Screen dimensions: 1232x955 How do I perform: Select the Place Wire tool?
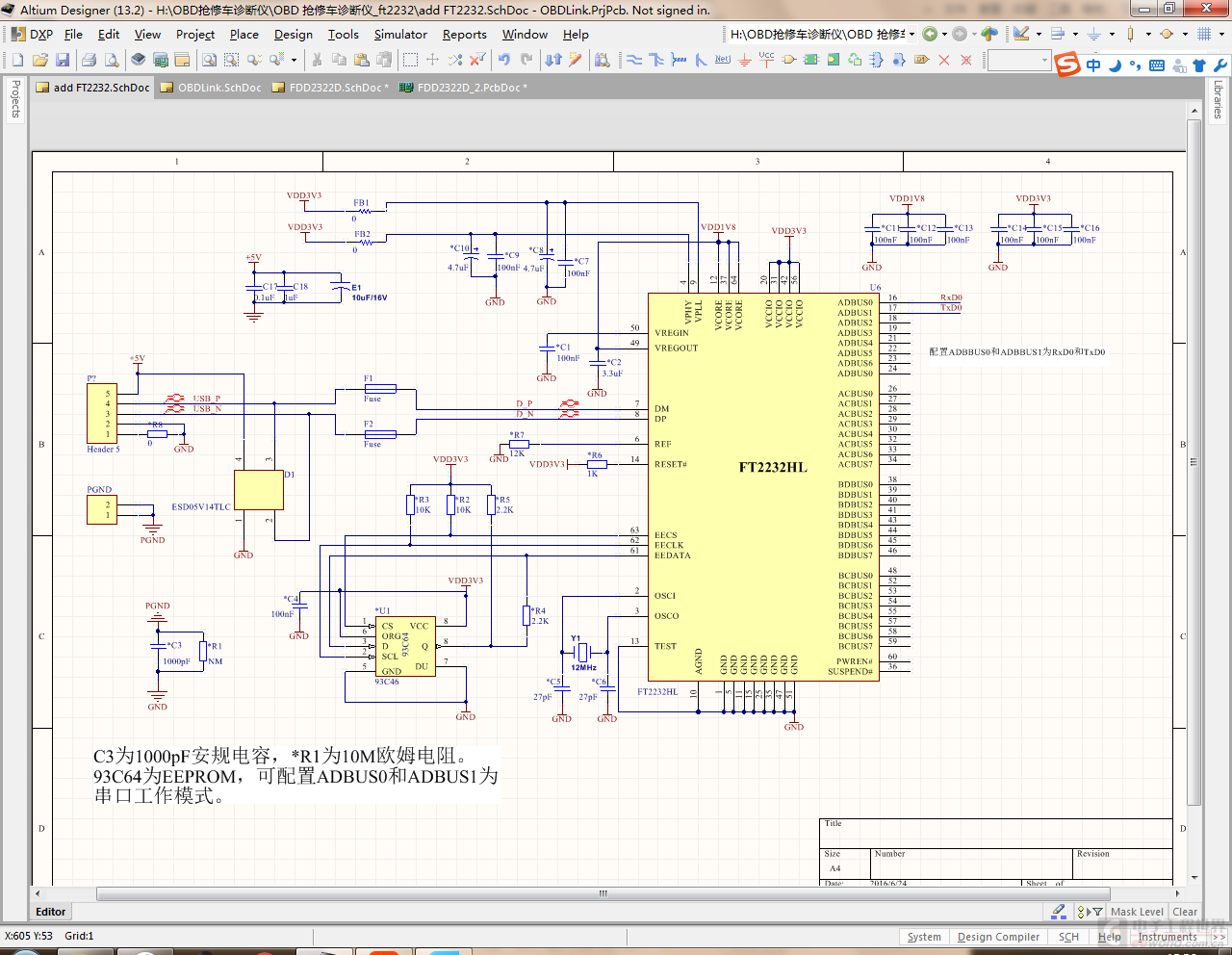(634, 60)
